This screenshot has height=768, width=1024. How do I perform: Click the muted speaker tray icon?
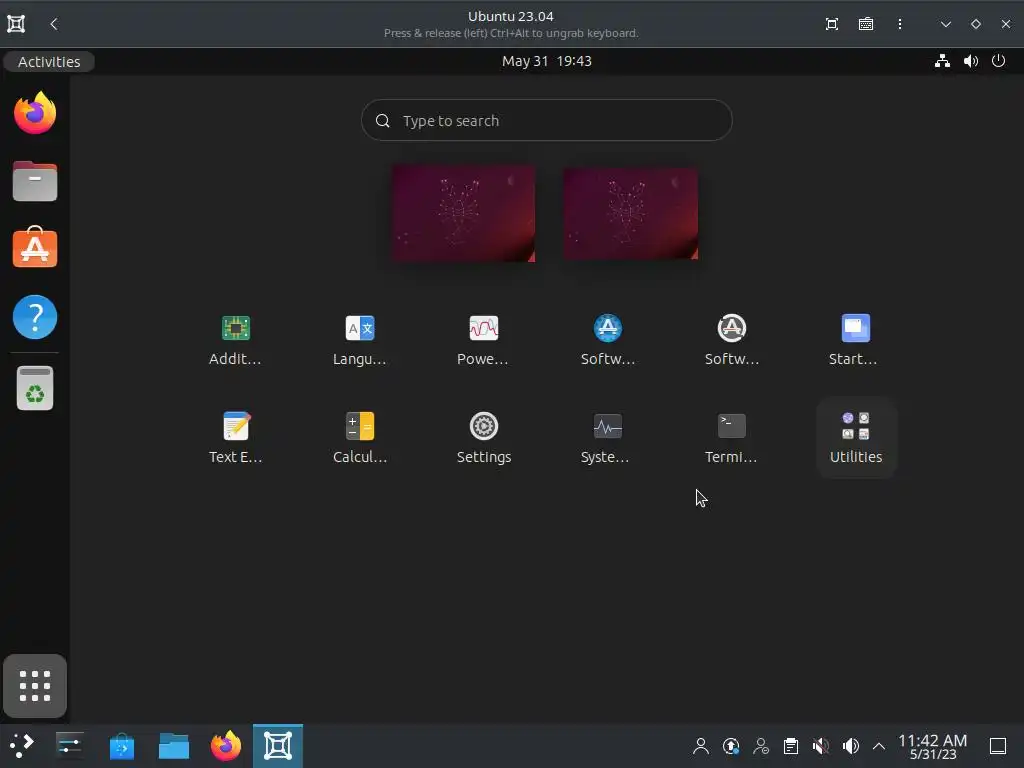pyautogui.click(x=821, y=746)
